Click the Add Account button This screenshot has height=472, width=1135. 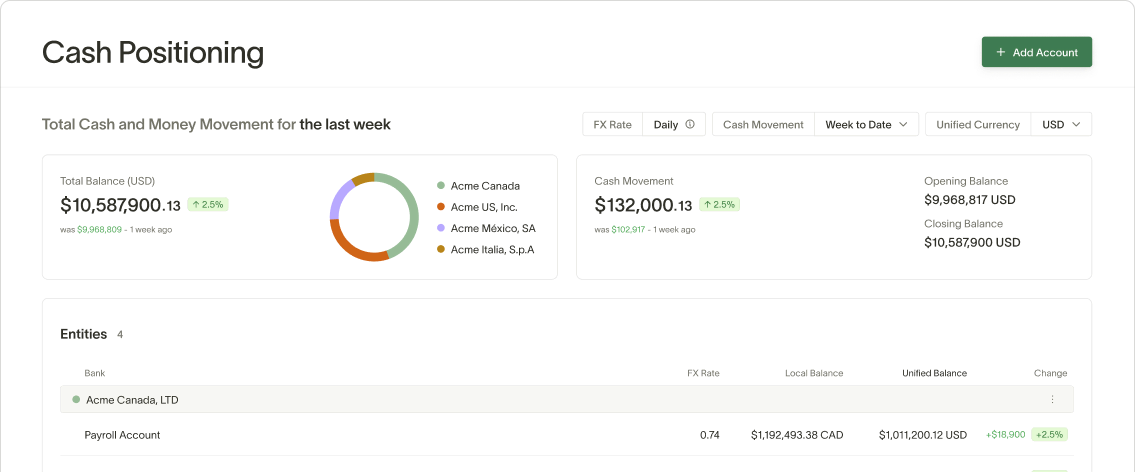(x=1037, y=52)
